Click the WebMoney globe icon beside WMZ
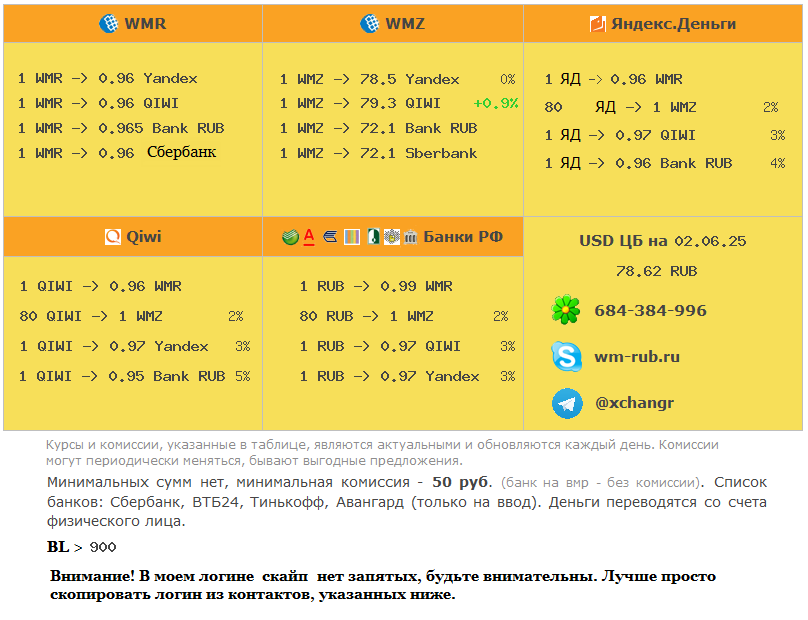808x620 pixels. click(x=369, y=24)
